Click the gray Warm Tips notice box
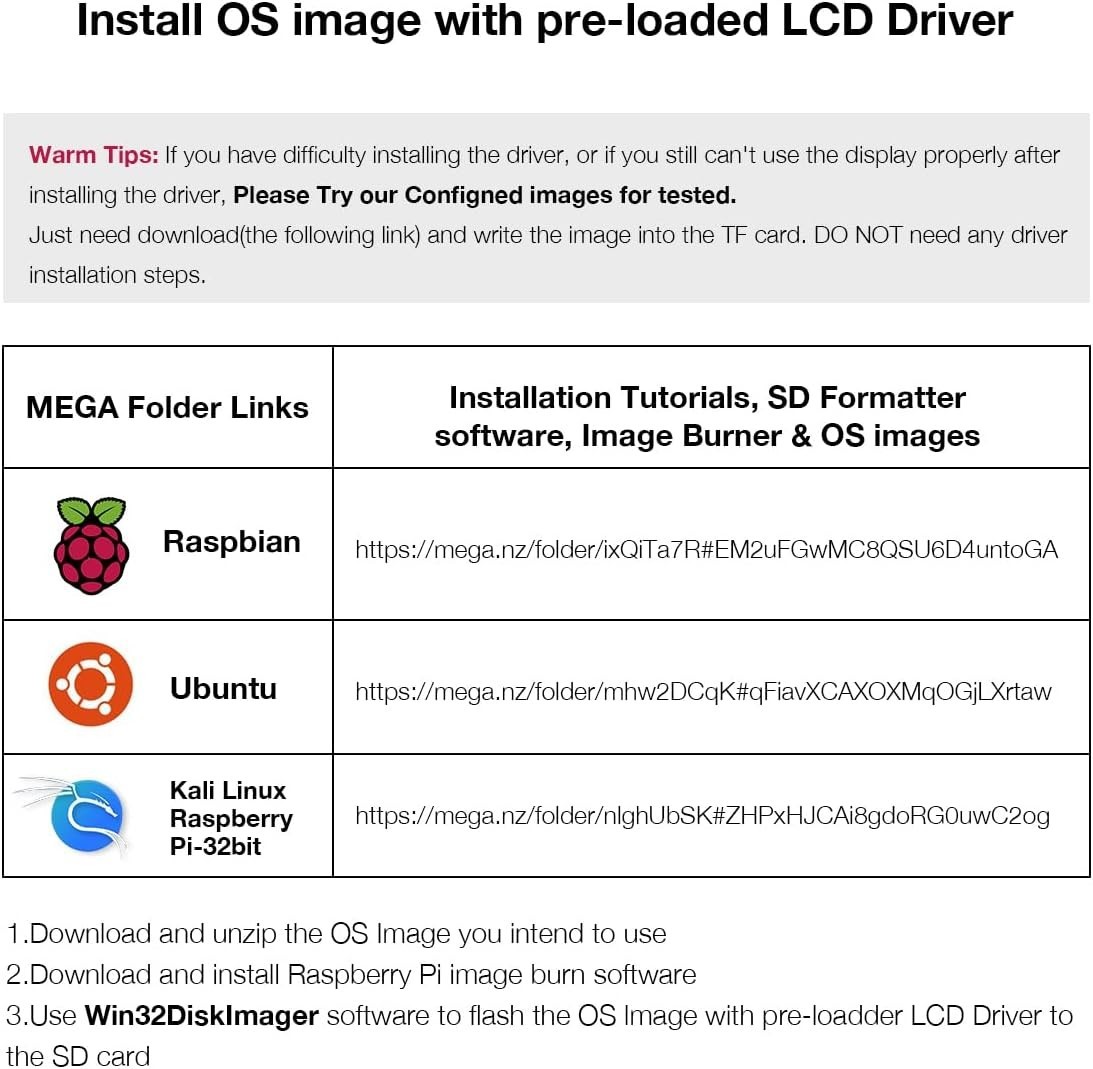 [x=546, y=208]
